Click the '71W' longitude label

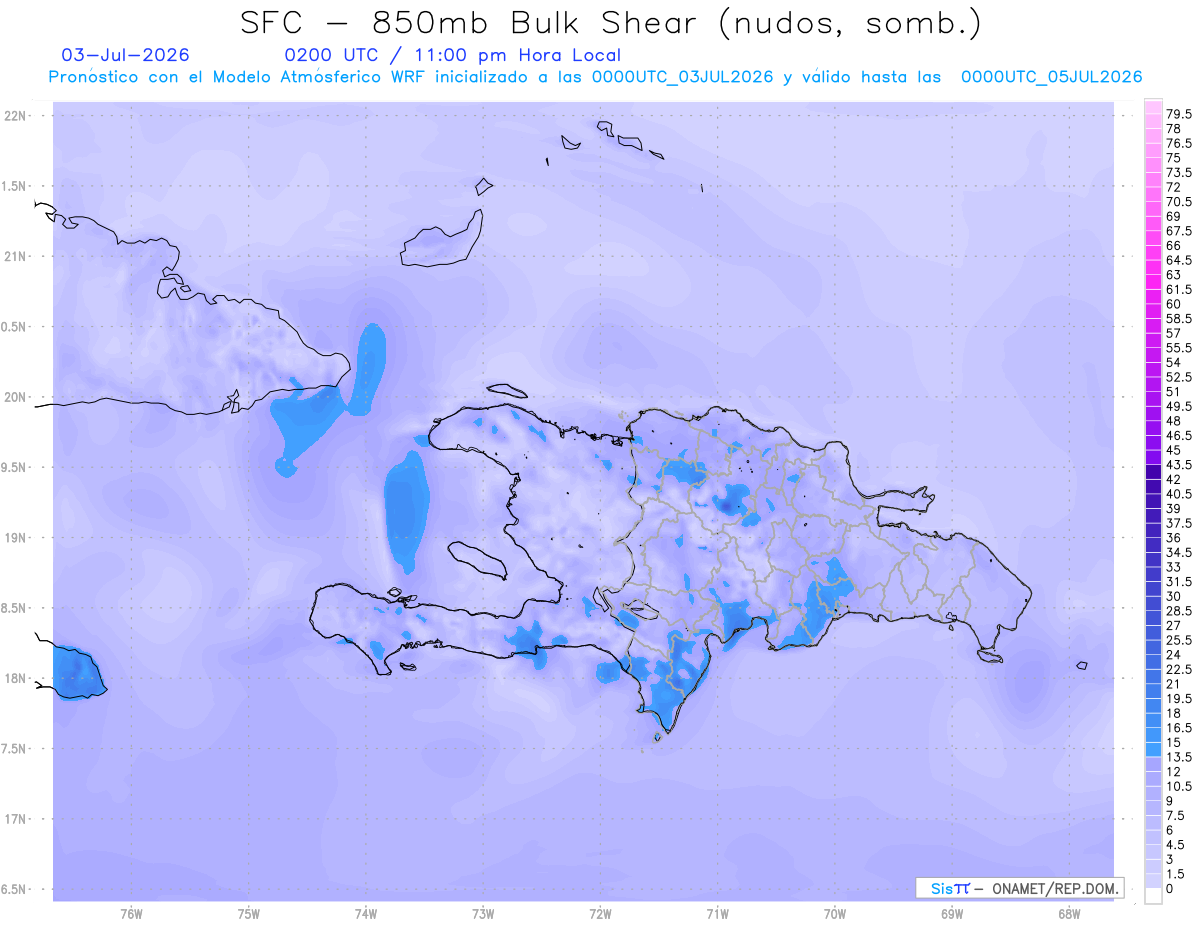(717, 914)
